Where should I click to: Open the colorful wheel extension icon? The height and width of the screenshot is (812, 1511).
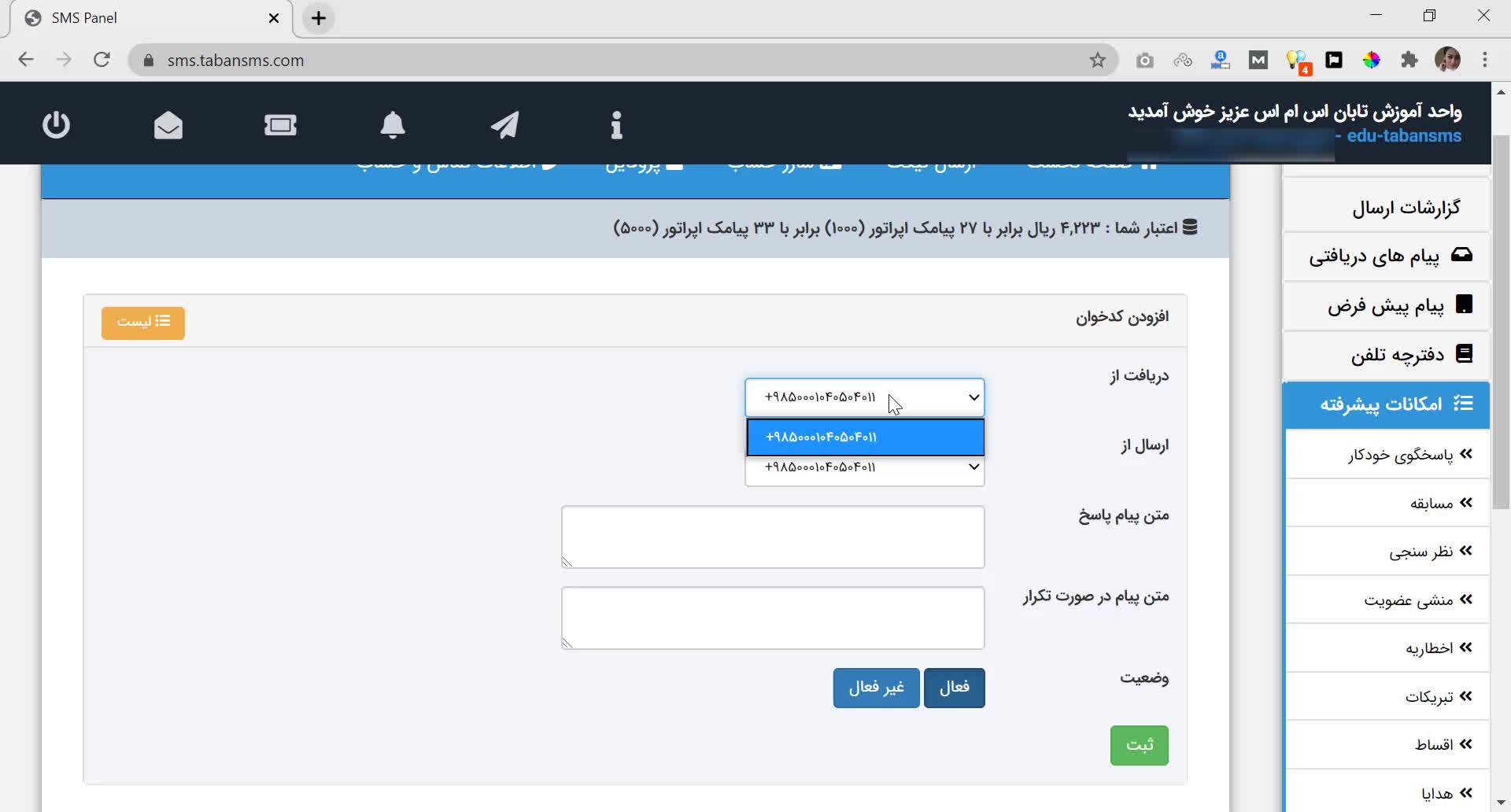(1372, 60)
